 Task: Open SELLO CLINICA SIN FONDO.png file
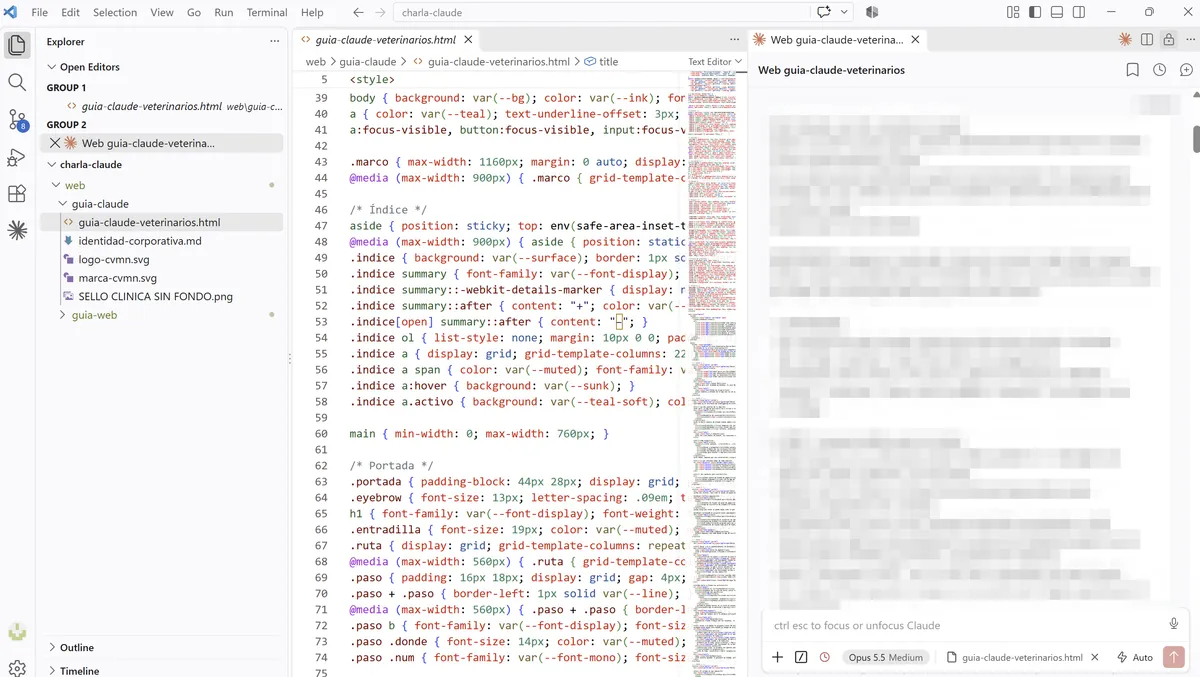[155, 297]
